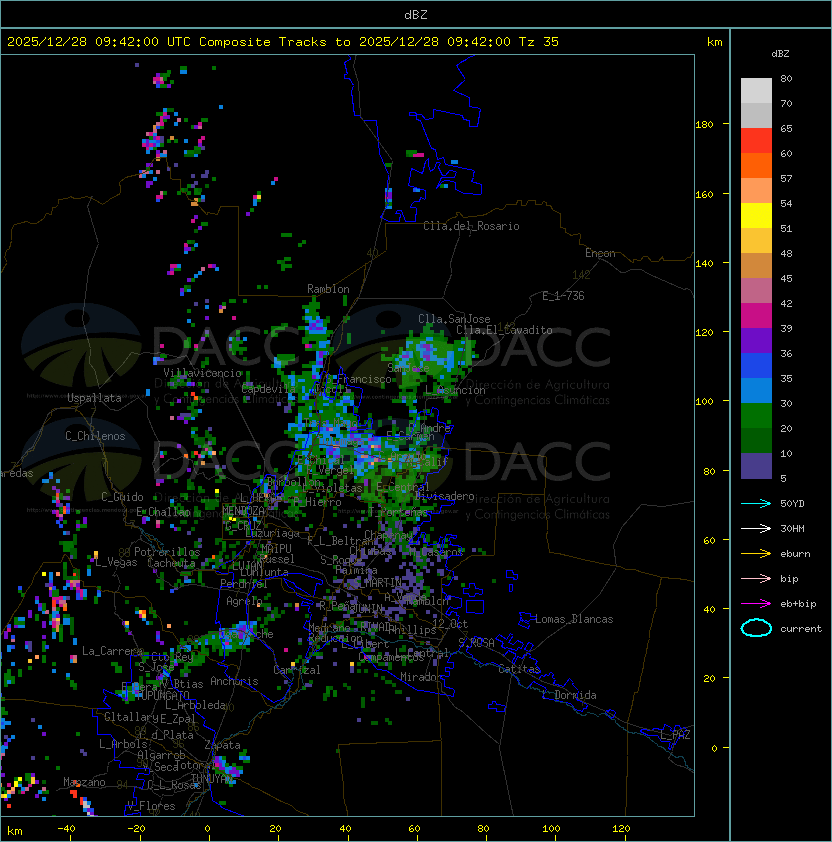Viewport: 832px width, 842px height.
Task: Click the 50YD legend label
Action: [x=792, y=504]
